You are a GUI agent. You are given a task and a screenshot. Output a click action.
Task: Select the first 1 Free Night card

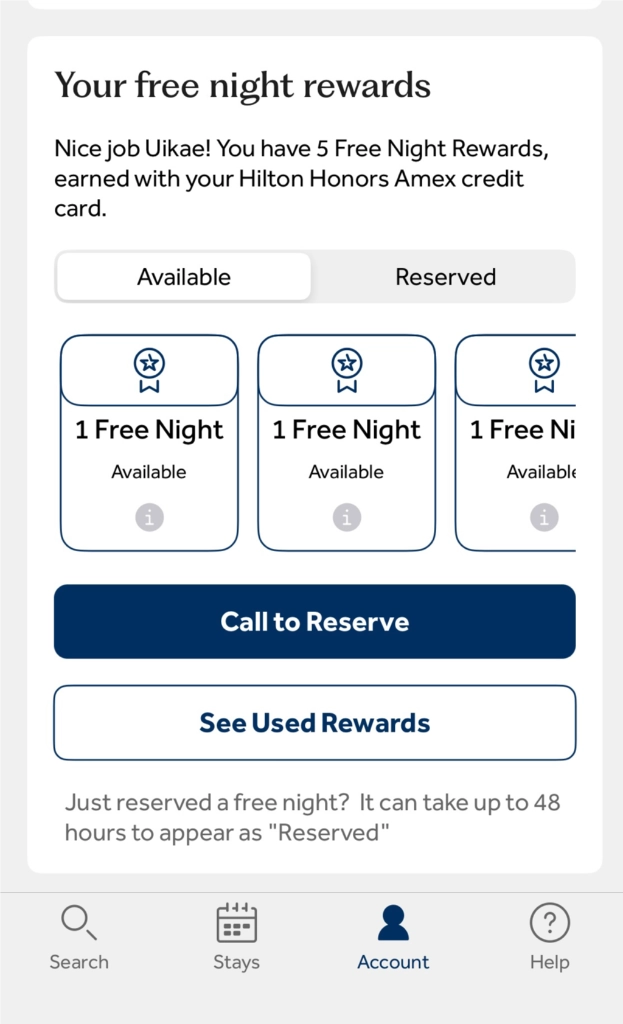point(149,443)
